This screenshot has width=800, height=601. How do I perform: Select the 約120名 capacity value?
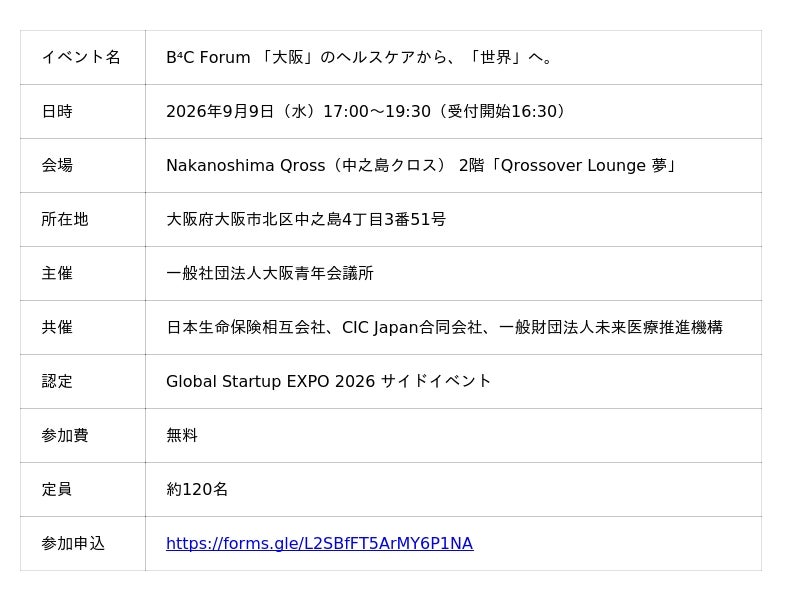pos(197,489)
